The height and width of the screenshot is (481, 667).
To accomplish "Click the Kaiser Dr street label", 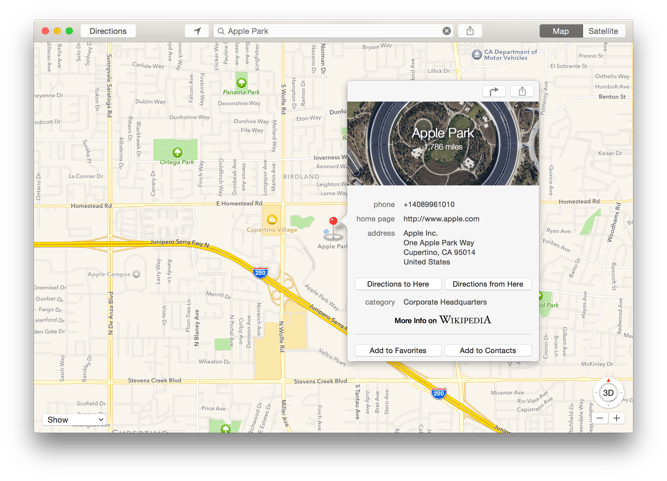I will (610, 153).
